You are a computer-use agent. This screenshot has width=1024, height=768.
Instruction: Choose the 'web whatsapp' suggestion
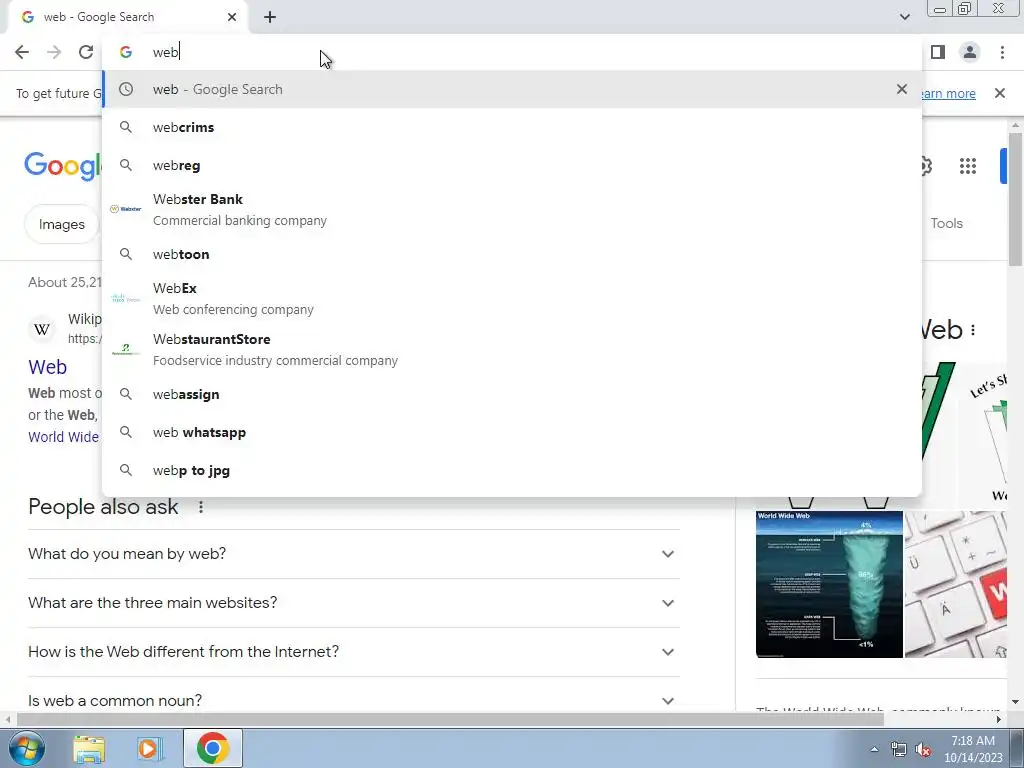[x=512, y=432]
